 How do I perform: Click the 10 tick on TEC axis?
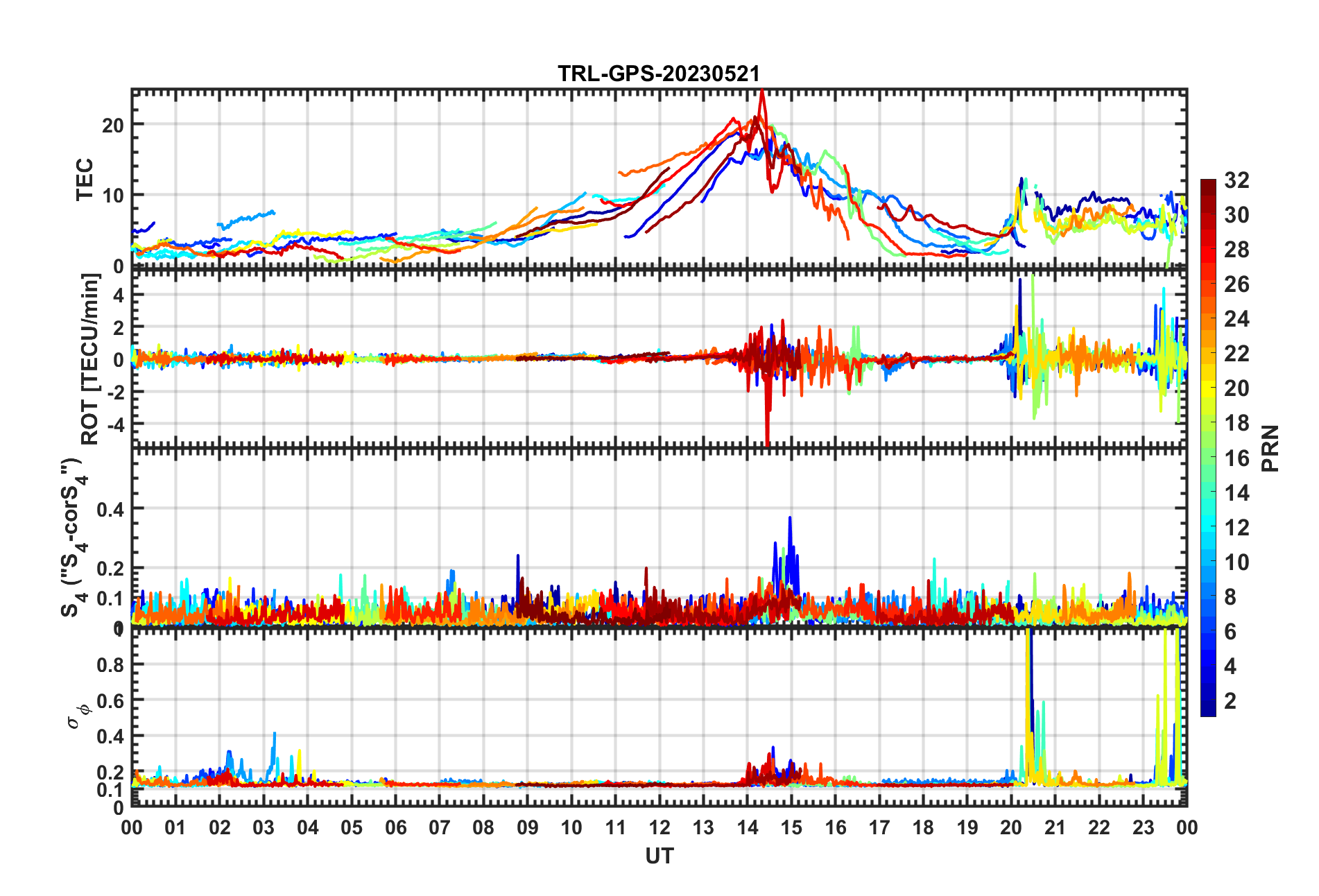112,196
